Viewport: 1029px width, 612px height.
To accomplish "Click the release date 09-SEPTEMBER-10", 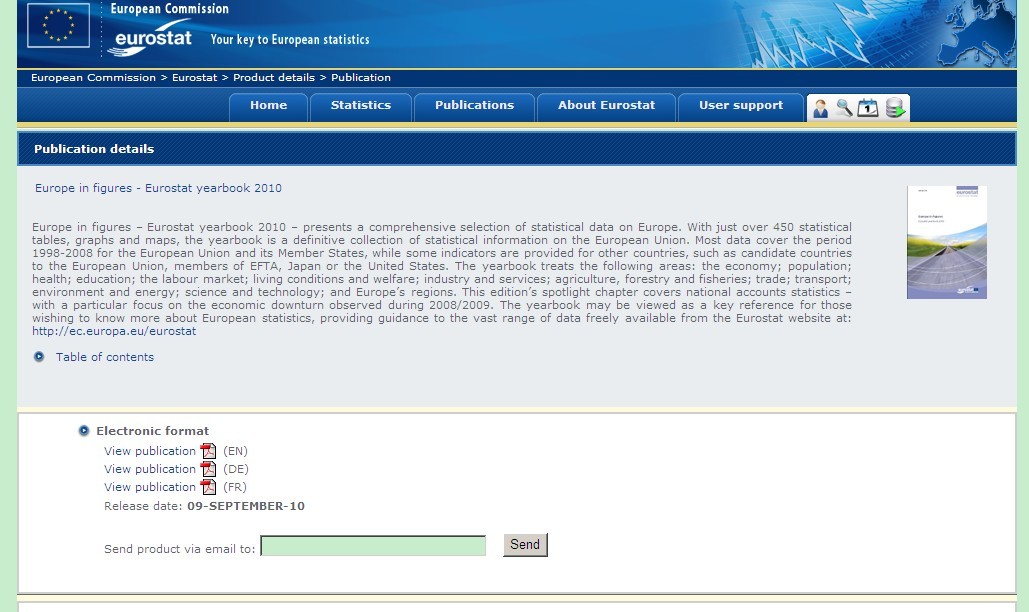I will [246, 506].
